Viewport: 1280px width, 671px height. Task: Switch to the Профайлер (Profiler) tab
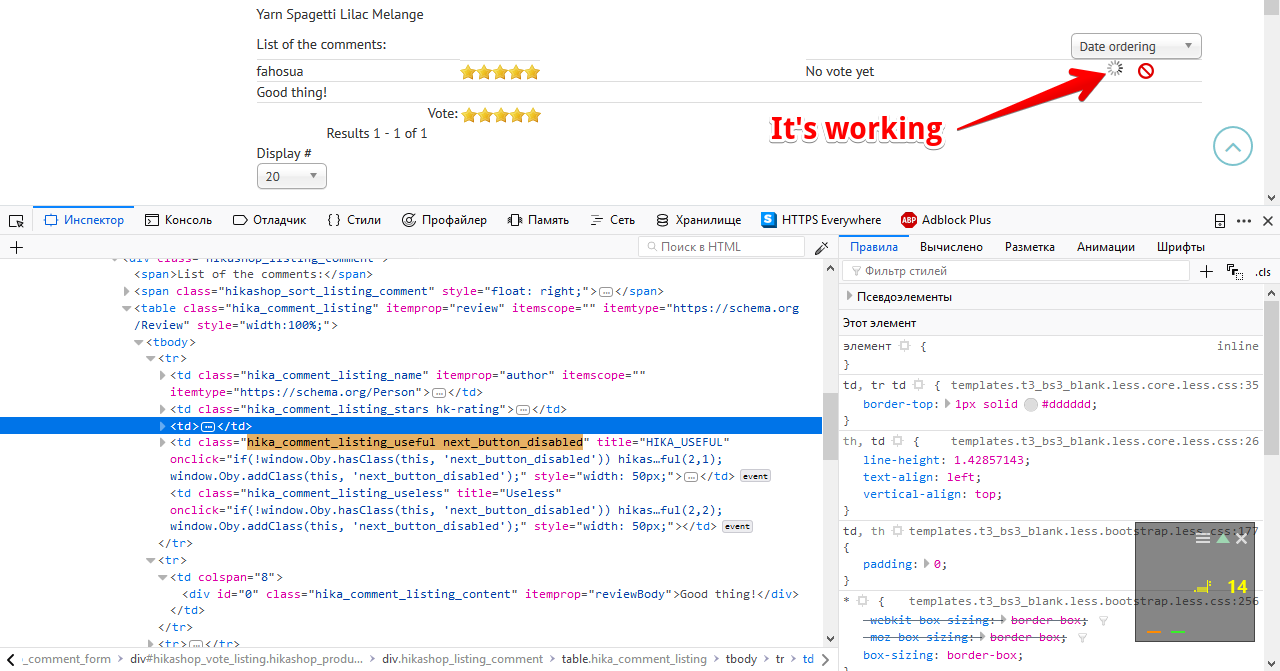point(444,220)
